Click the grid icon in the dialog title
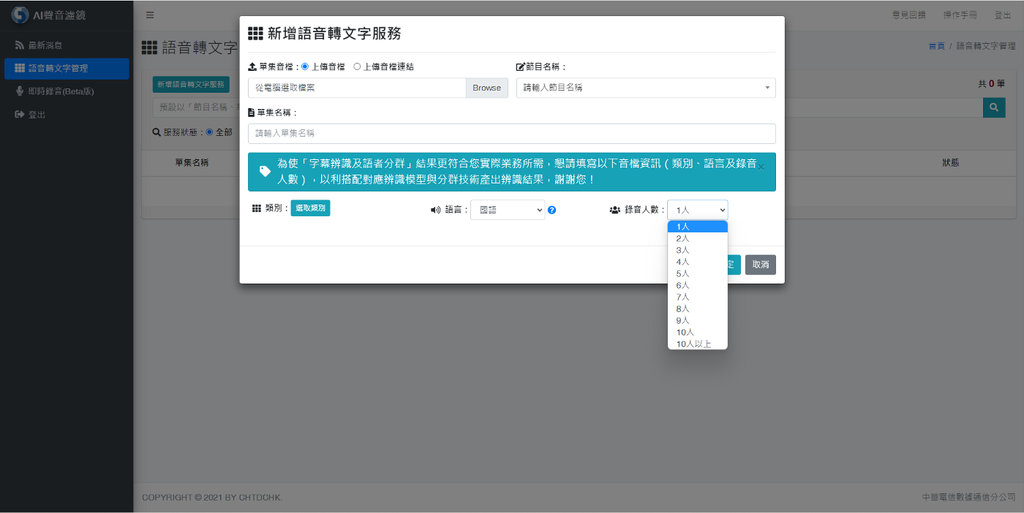 (x=255, y=33)
